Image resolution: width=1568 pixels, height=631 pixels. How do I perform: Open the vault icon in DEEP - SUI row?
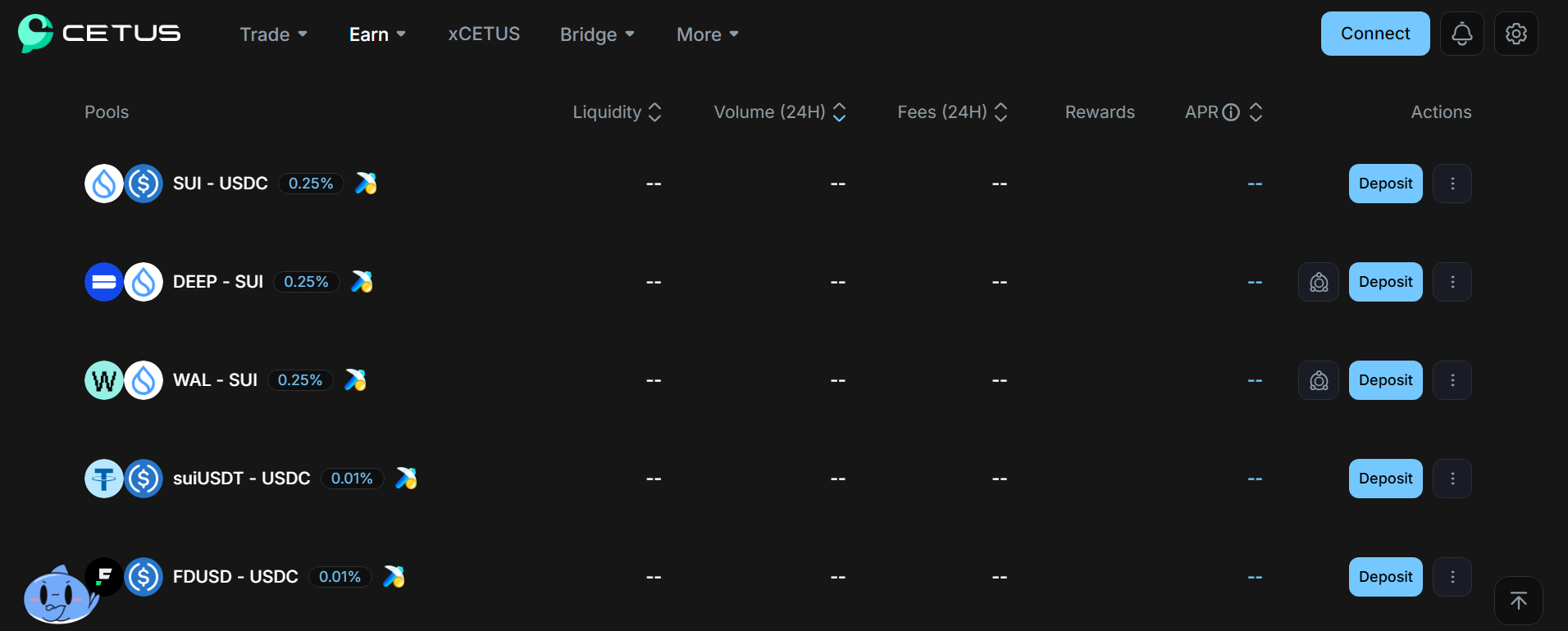[1319, 282]
